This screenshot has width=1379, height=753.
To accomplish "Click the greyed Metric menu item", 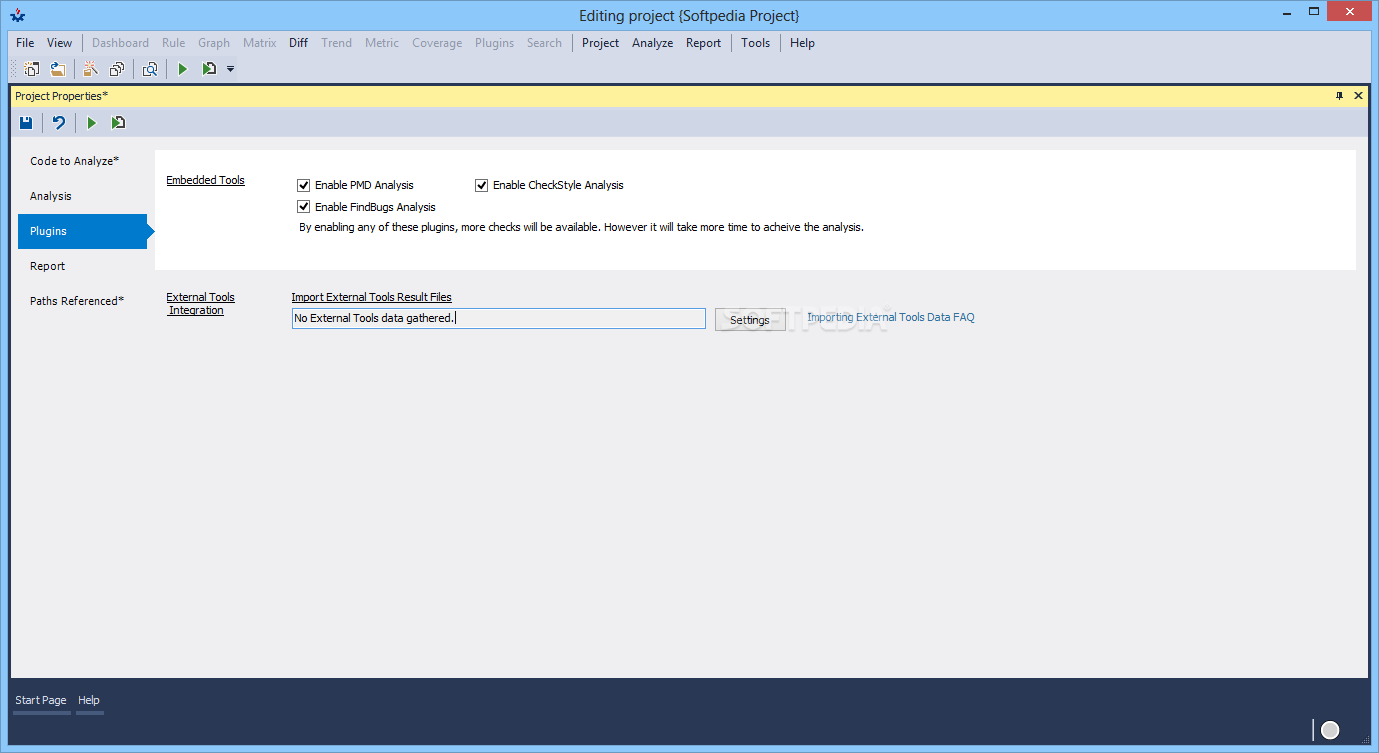I will pyautogui.click(x=381, y=43).
